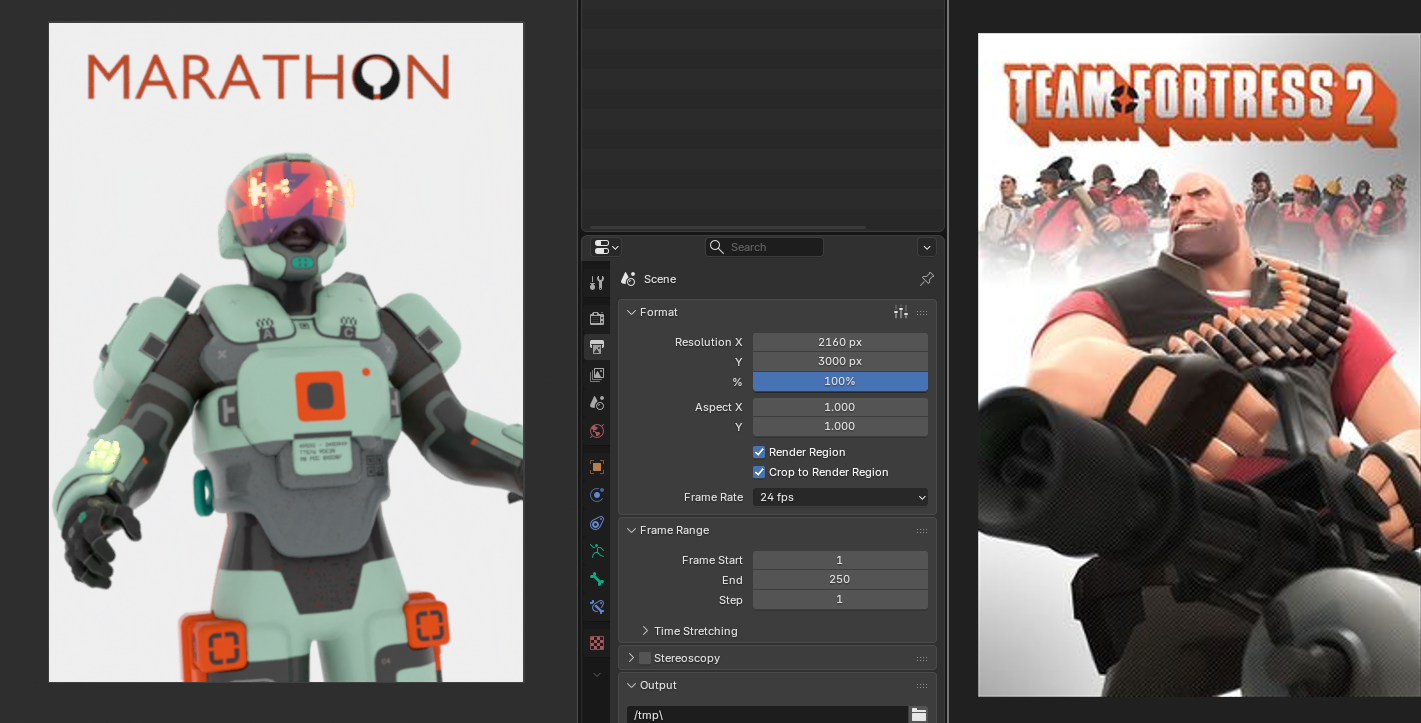
Task: Click the properties Search field
Action: [x=765, y=247]
